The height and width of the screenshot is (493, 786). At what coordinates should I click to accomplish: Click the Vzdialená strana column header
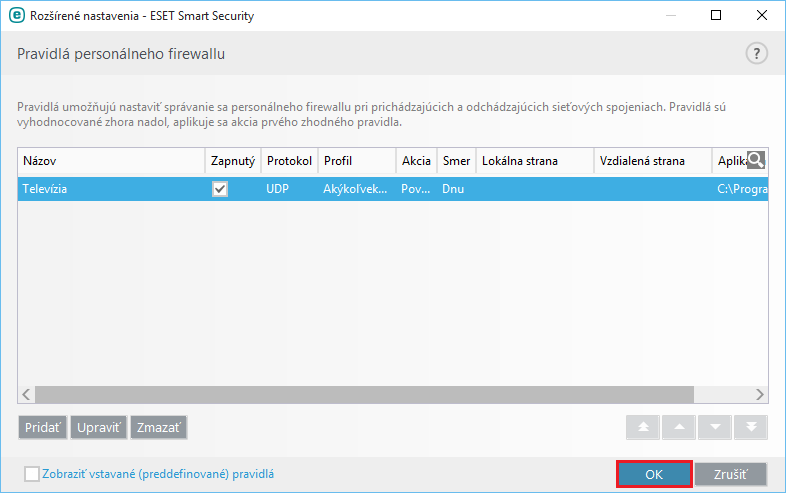pyautogui.click(x=650, y=160)
